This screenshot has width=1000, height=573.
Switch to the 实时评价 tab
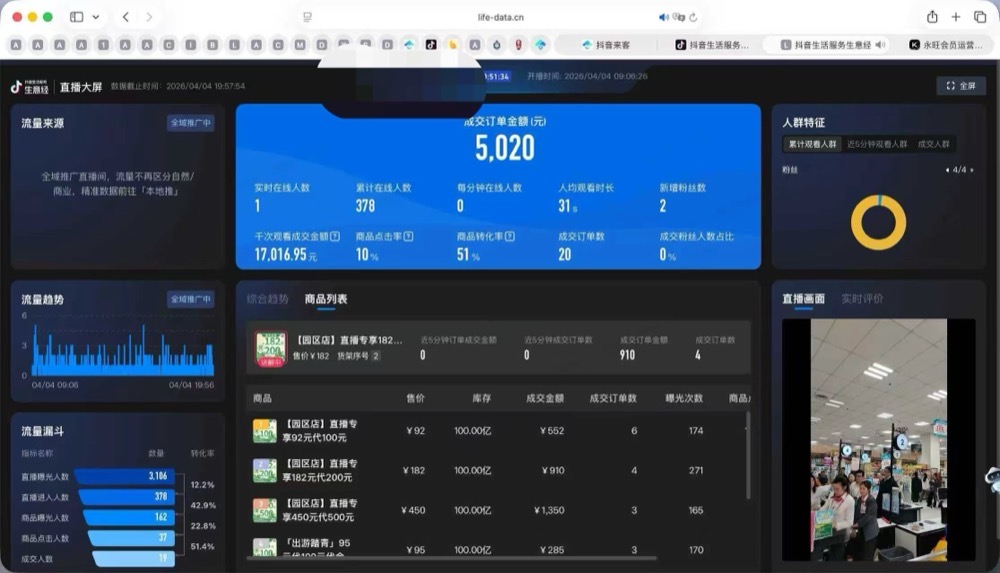click(862, 299)
